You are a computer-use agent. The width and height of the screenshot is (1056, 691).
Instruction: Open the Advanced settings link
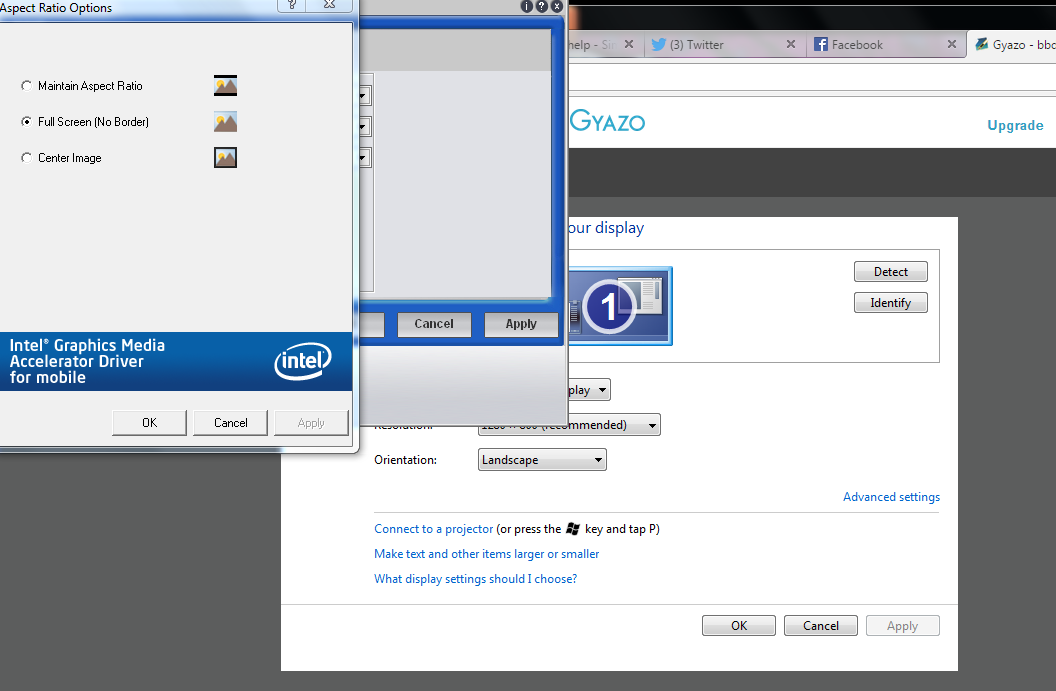tap(891, 497)
